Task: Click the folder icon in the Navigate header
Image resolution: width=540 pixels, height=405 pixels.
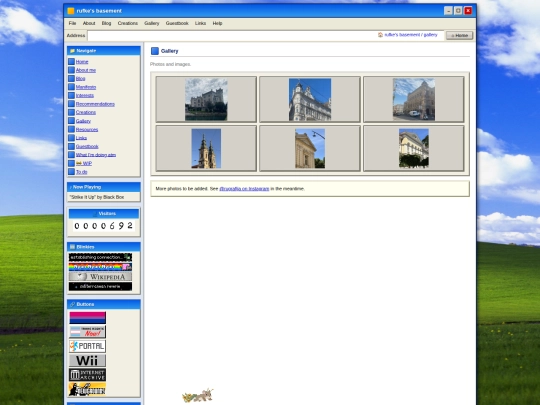Action: (x=72, y=51)
